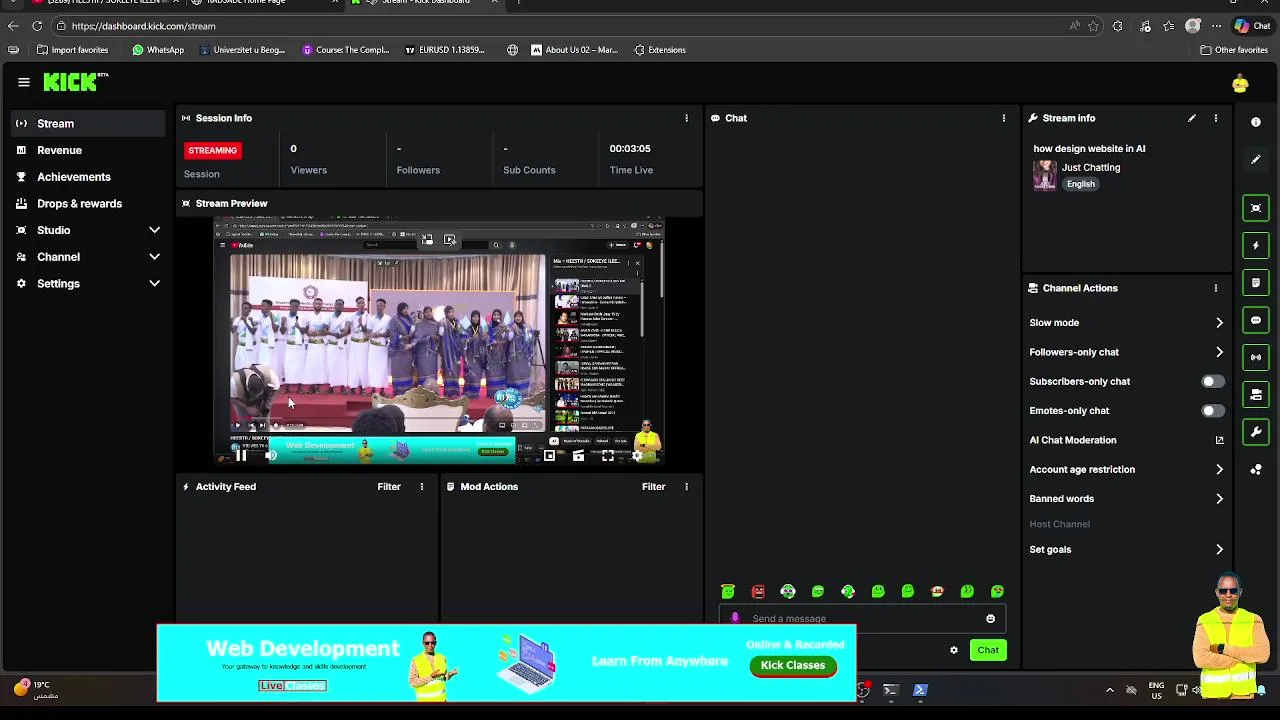Switch to the dashboard.kick.com Stream browser tab
The image size is (1280, 720).
[425, 2]
